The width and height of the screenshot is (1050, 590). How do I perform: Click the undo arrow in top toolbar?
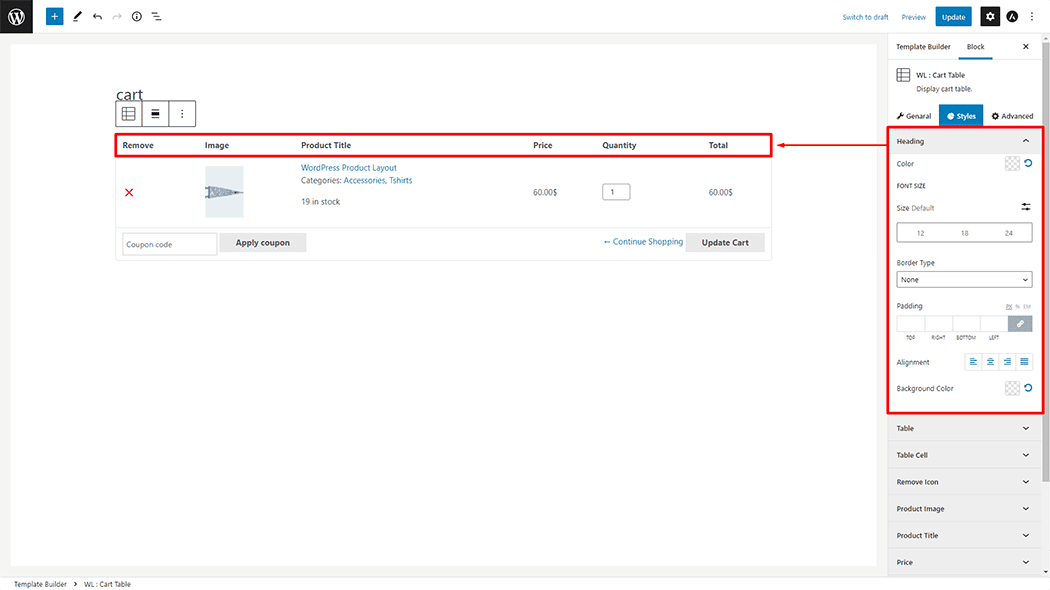[97, 17]
